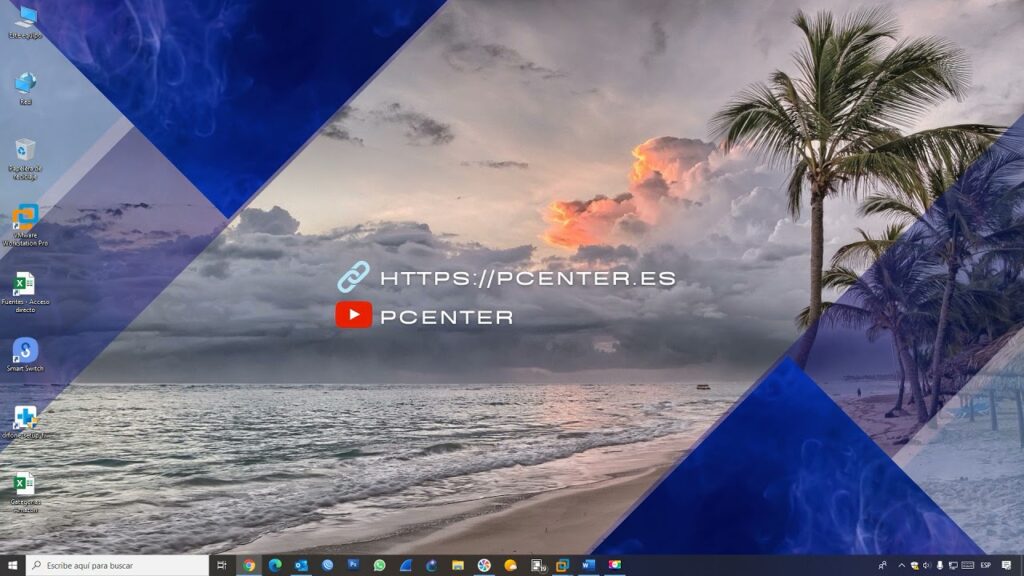1024x576 pixels.
Task: Toggle volume speaker icon in system tray
Action: [927, 565]
